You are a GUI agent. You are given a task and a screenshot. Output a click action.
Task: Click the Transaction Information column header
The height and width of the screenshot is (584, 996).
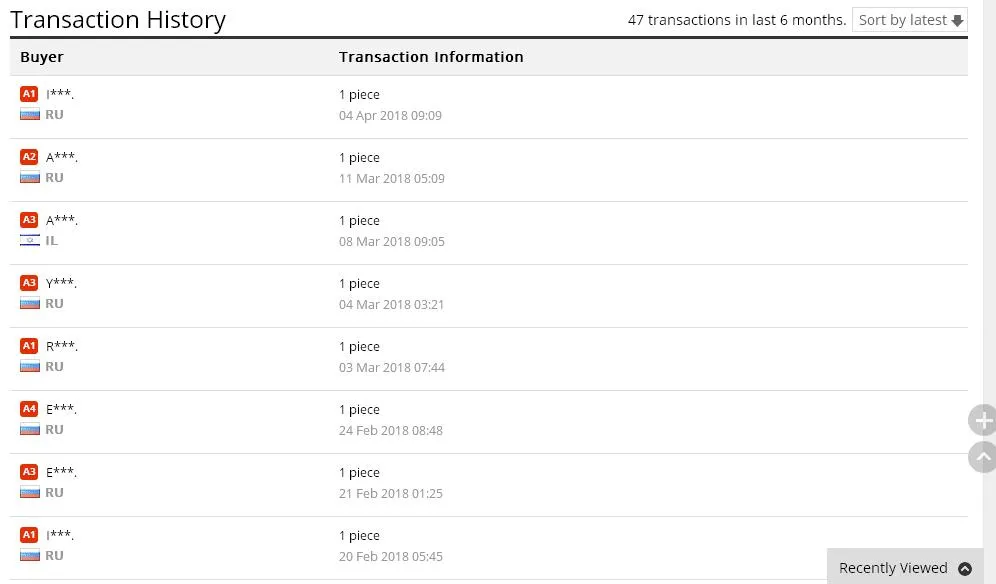coord(431,57)
